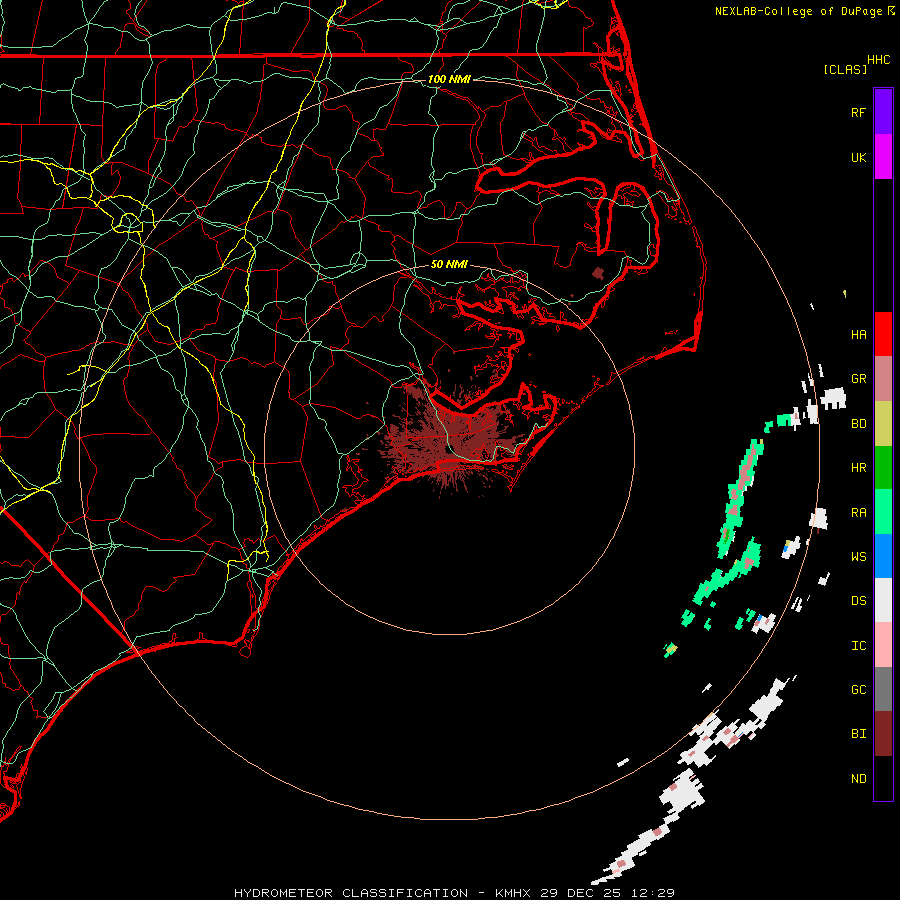
Task: Click the HR dark green legend swatch
Action: (x=883, y=467)
